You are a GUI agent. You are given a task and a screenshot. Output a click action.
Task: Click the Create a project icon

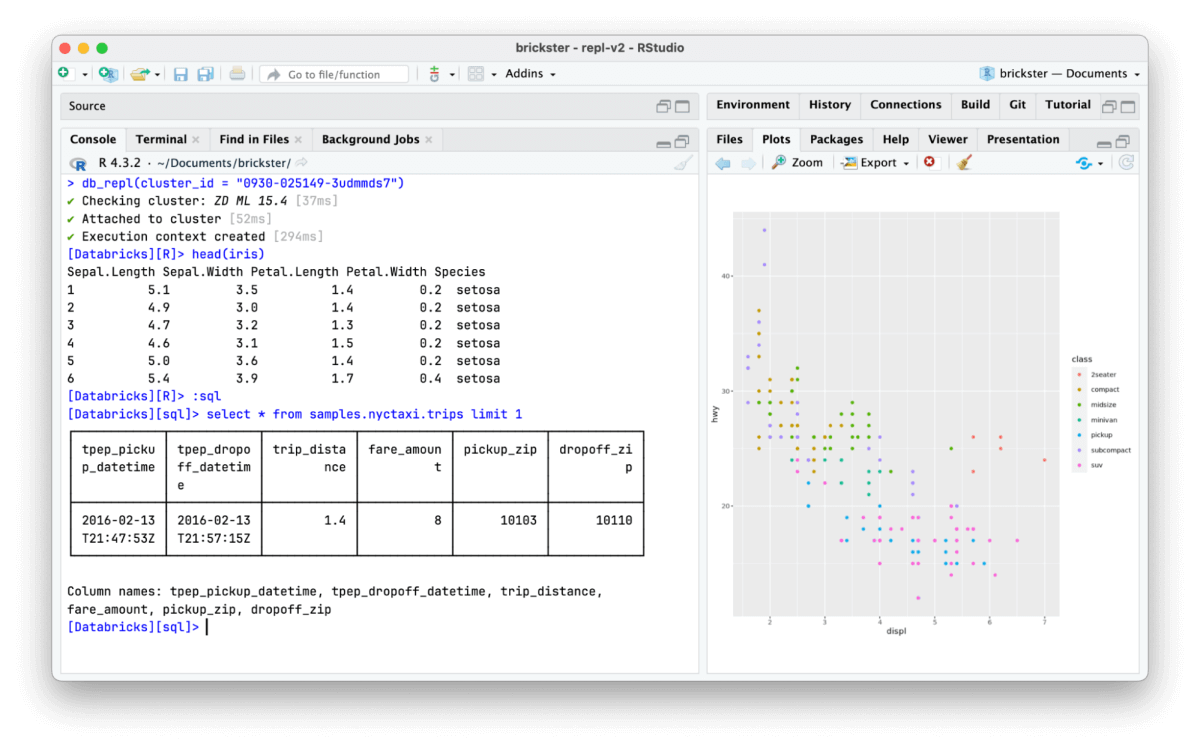pyautogui.click(x=108, y=74)
